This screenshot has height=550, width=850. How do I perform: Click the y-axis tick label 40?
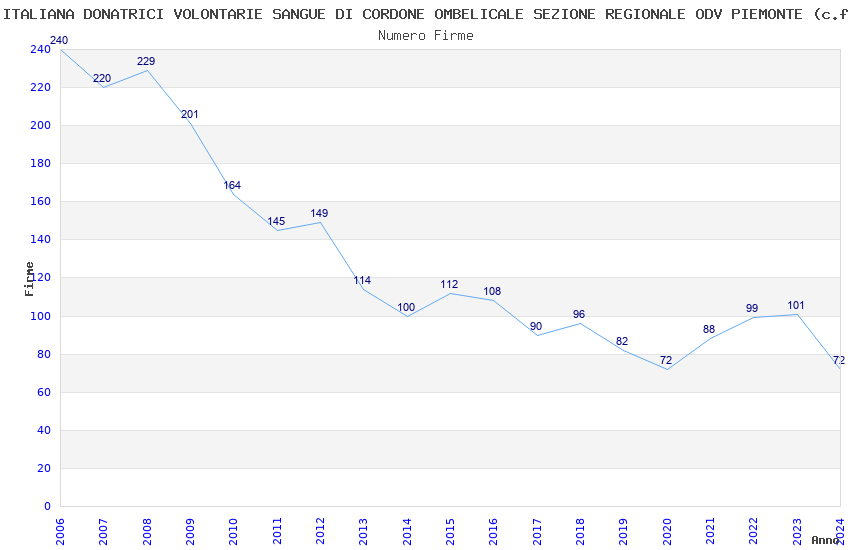[44, 430]
